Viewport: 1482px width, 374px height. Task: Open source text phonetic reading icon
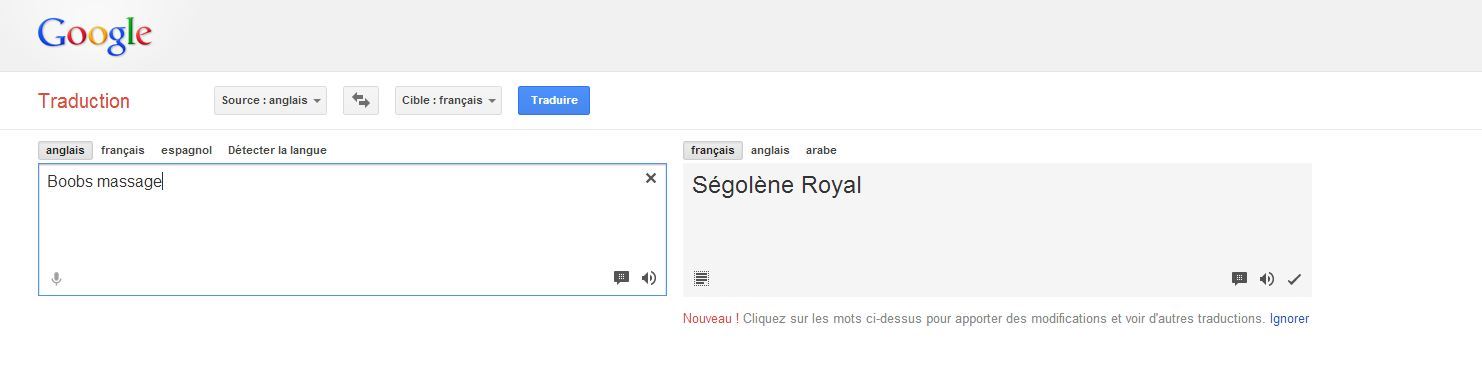tap(621, 278)
